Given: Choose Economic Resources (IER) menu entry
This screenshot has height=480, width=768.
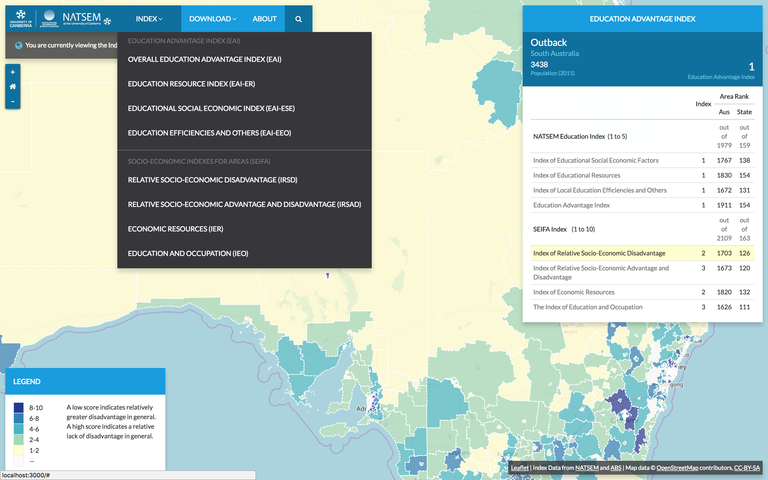Looking at the screenshot, I should coord(175,229).
